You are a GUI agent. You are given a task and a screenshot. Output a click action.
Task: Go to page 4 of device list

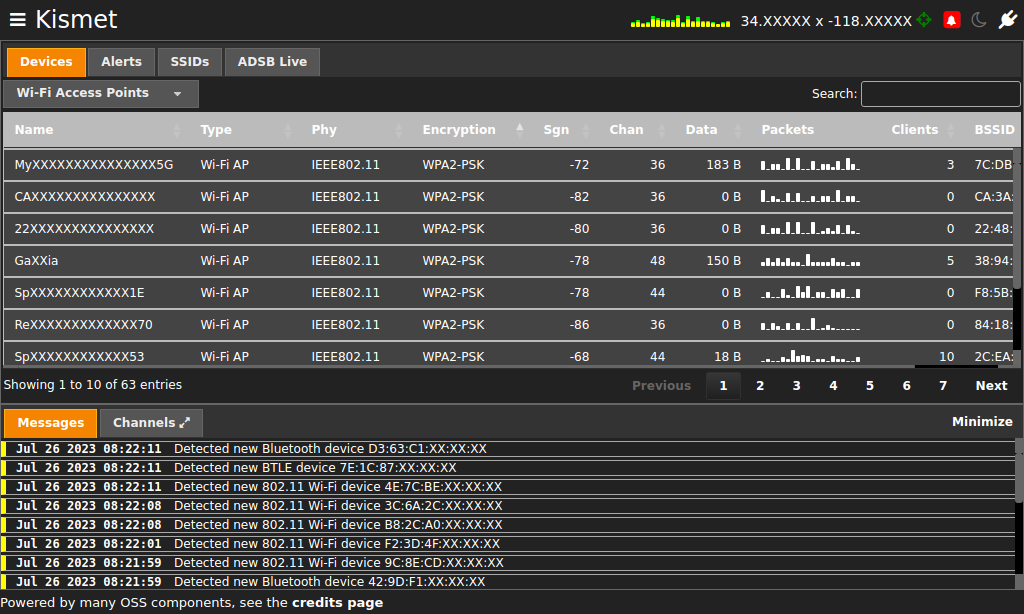pyautogui.click(x=833, y=385)
